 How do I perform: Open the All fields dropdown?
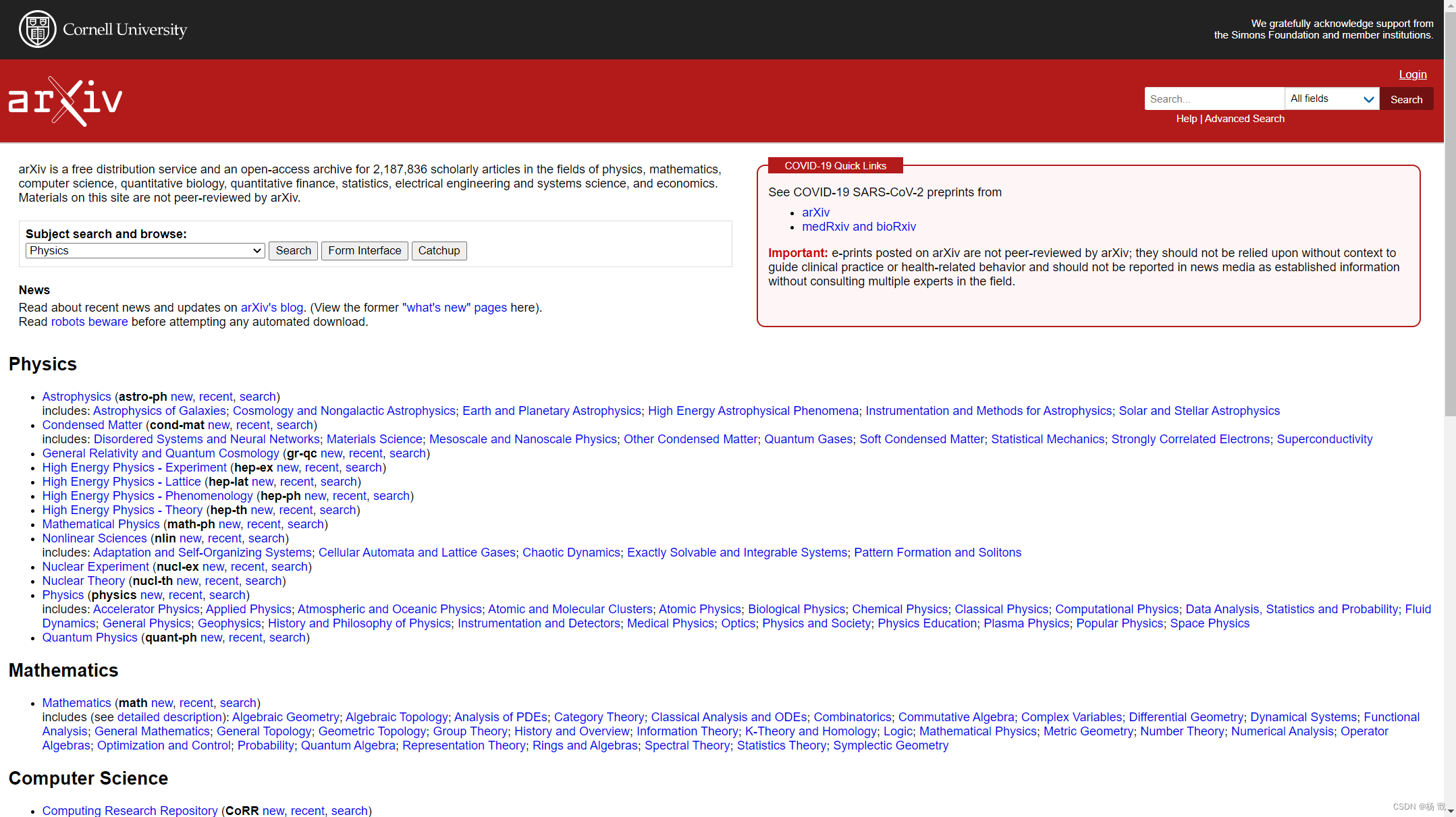coord(1331,99)
